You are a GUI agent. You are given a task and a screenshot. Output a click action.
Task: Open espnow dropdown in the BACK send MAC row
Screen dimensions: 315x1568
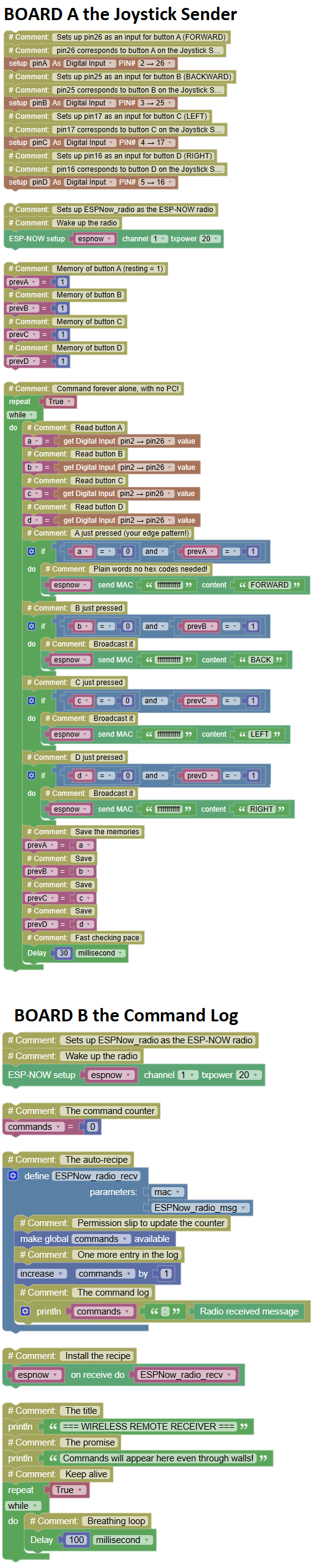point(71,660)
